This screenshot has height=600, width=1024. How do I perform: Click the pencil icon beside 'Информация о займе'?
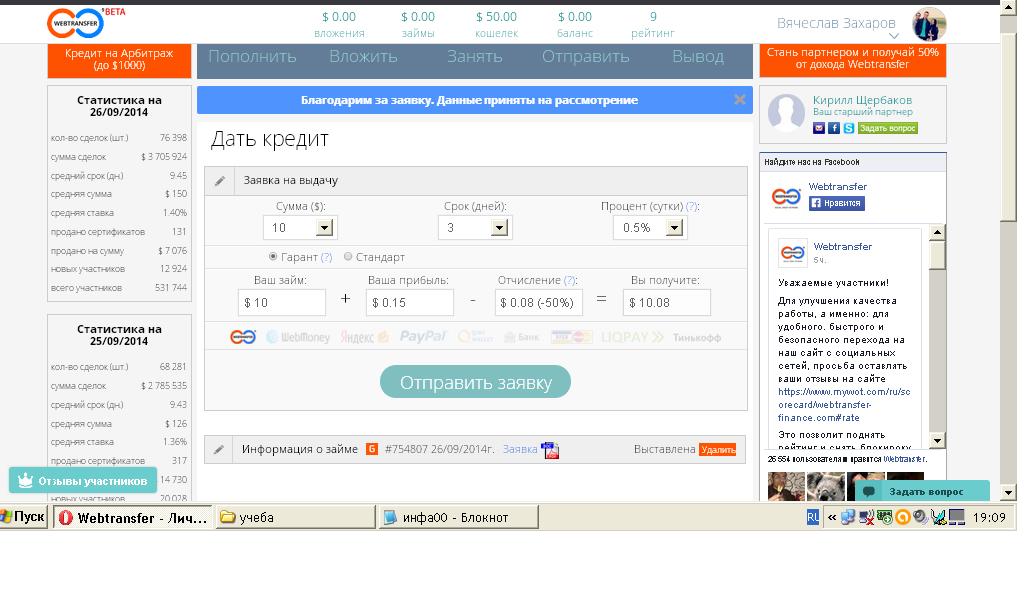(219, 449)
